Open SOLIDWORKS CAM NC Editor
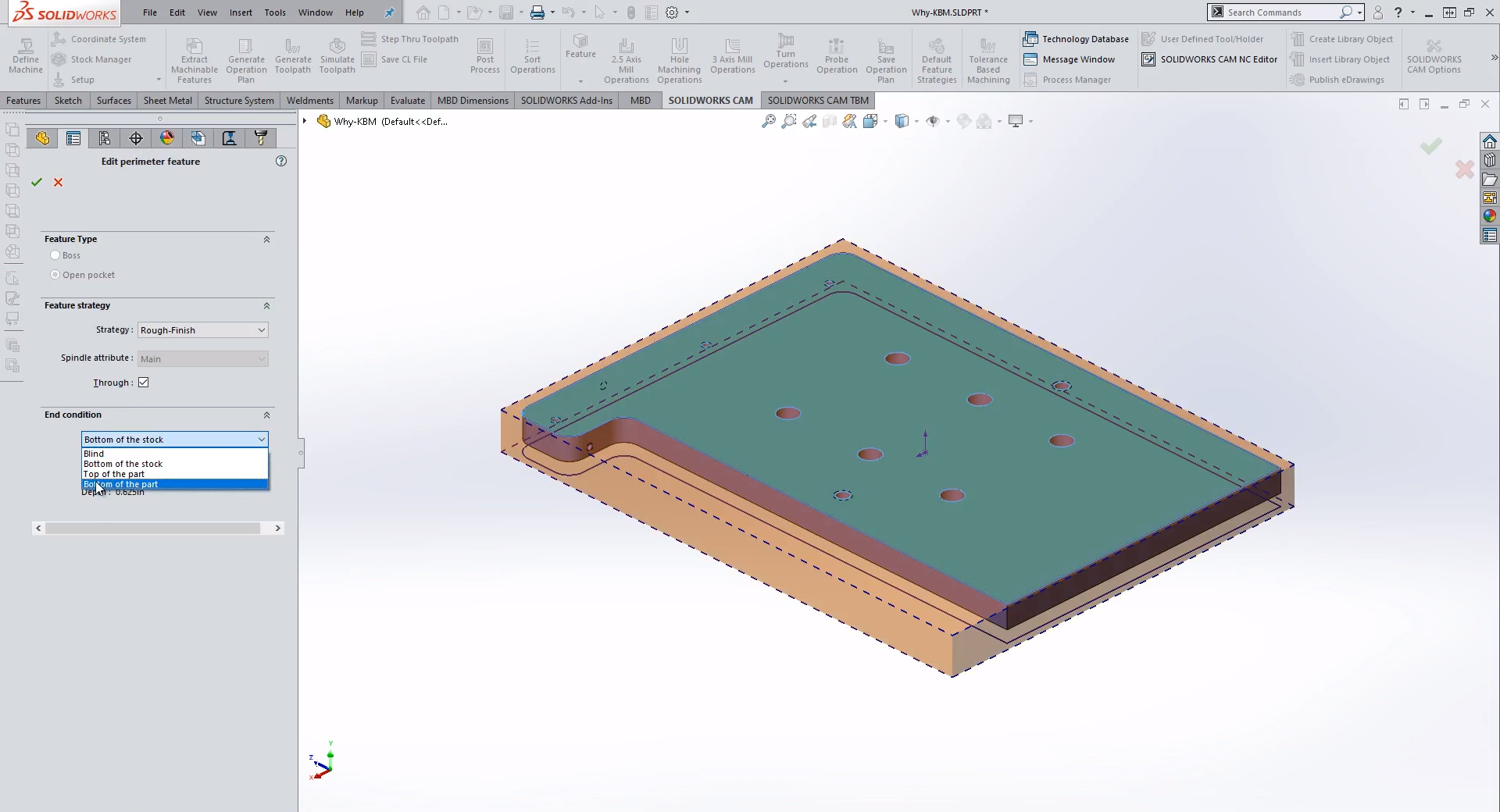 1209,59
